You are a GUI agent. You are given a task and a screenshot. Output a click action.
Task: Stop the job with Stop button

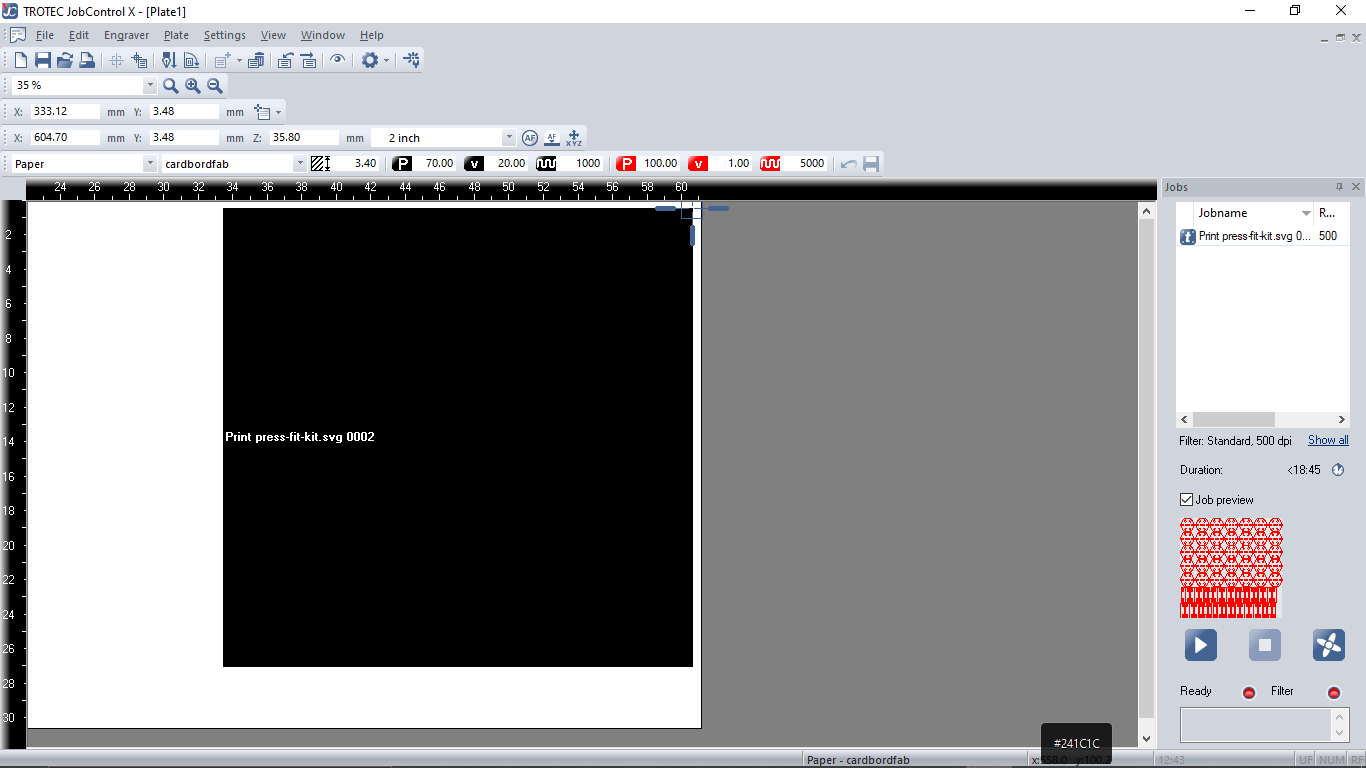(x=1265, y=645)
